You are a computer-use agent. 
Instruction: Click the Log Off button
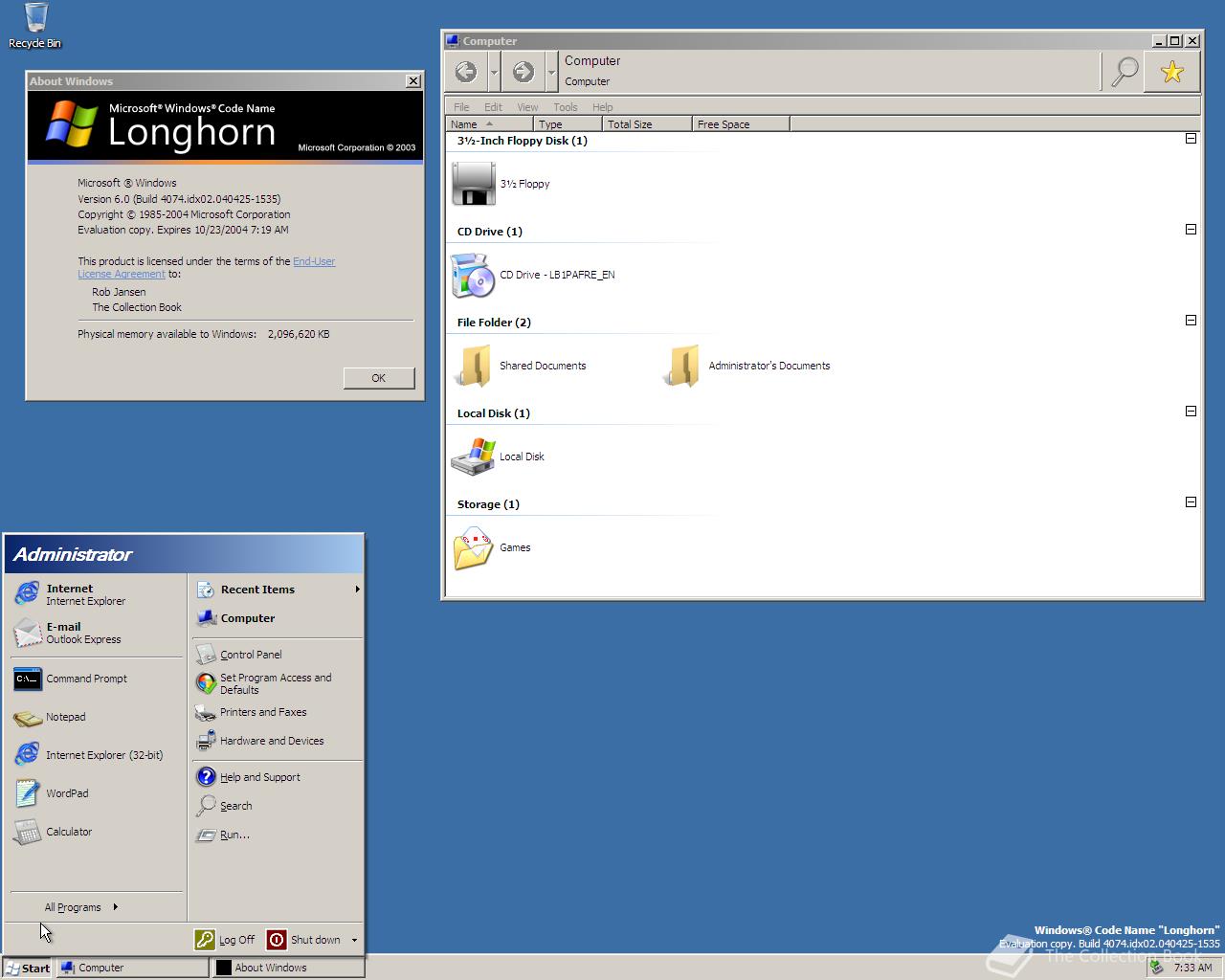[225, 940]
